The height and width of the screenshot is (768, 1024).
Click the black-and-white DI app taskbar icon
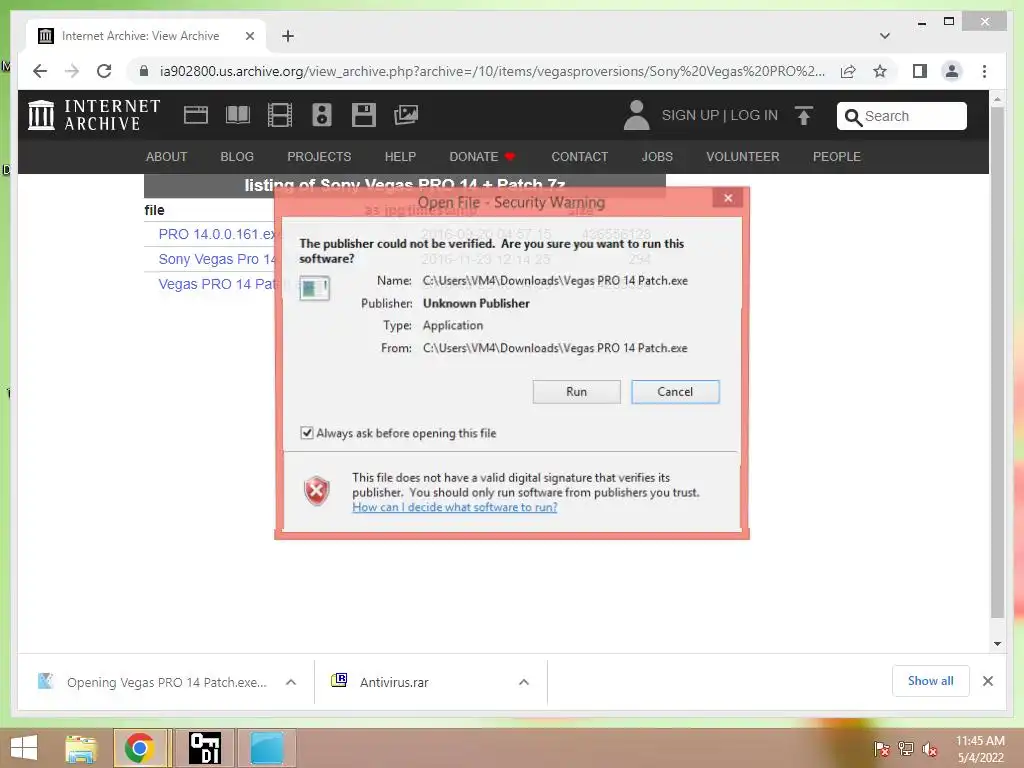point(205,748)
